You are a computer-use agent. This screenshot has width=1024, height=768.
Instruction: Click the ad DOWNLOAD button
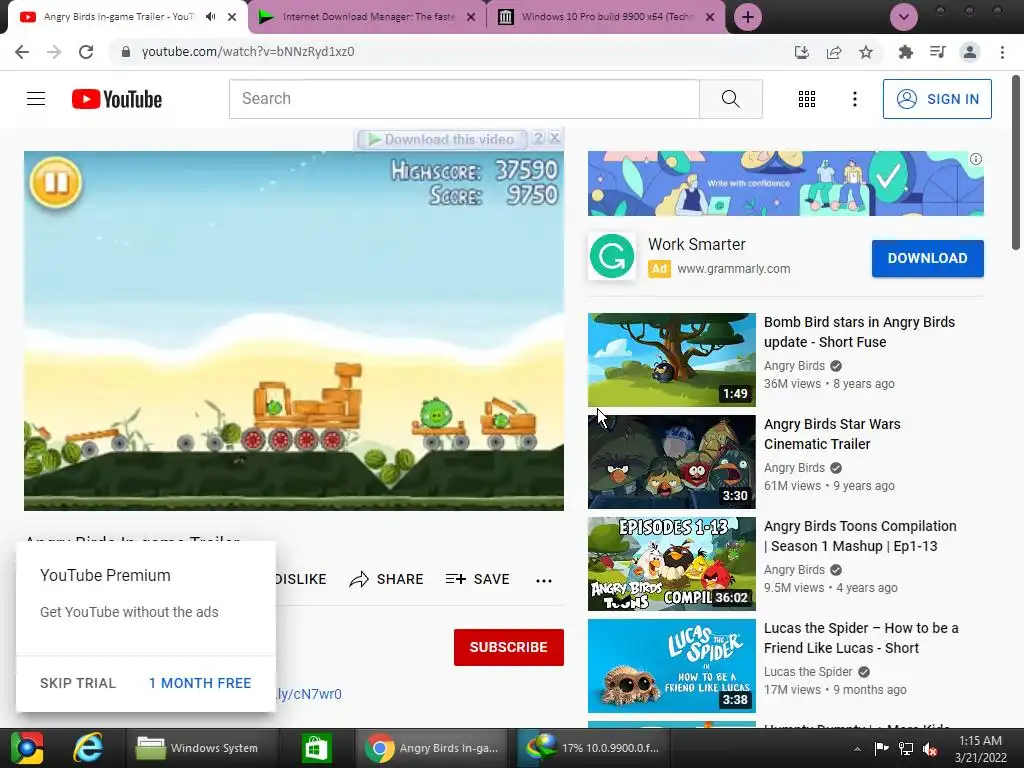[x=927, y=258]
